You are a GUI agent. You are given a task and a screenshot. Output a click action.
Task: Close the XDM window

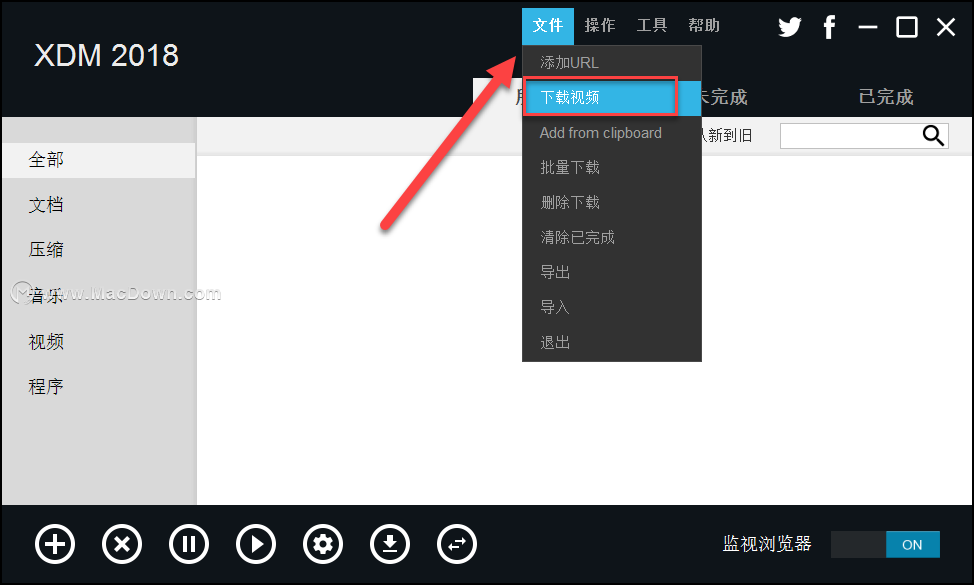point(946,27)
